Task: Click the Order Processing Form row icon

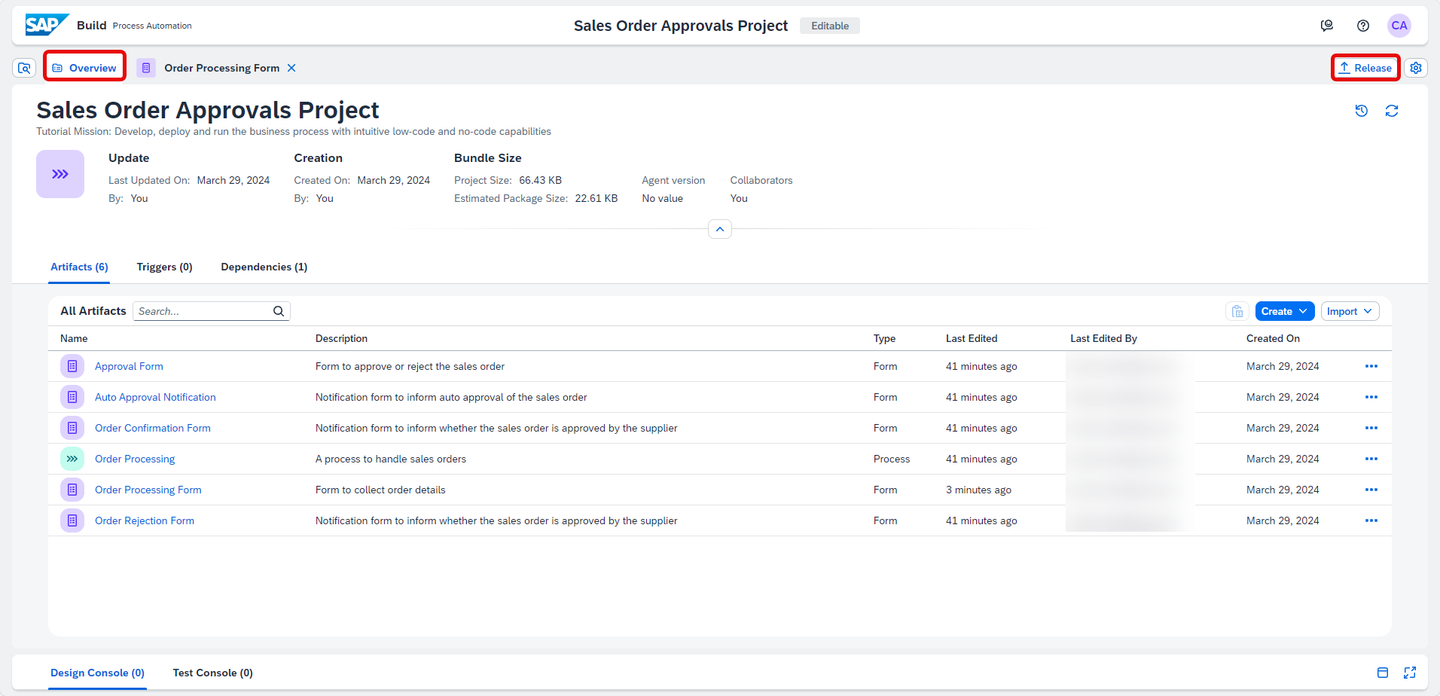Action: (x=72, y=490)
